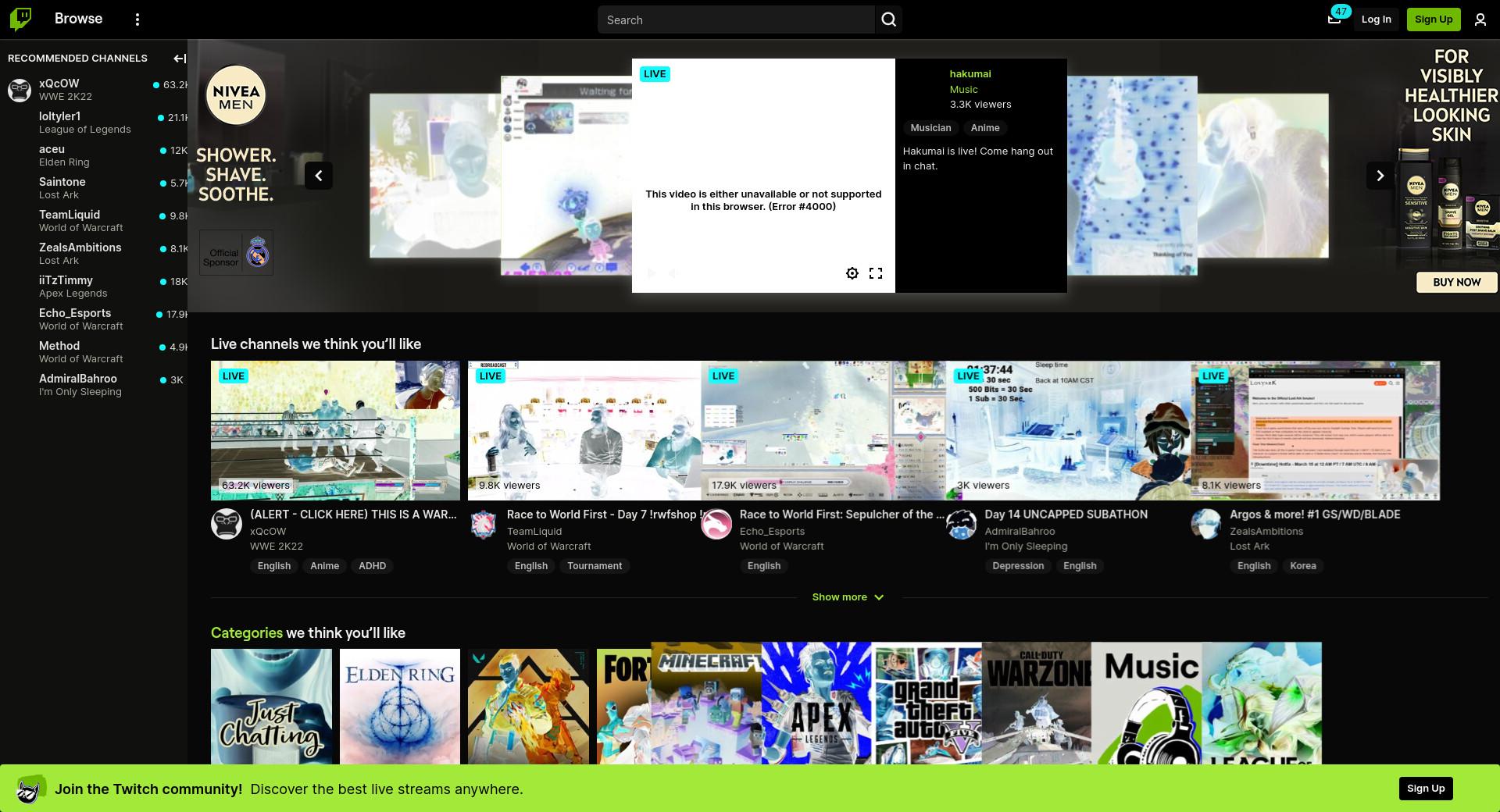Go to next carousel stream
The image size is (1500, 812).
1380,176
